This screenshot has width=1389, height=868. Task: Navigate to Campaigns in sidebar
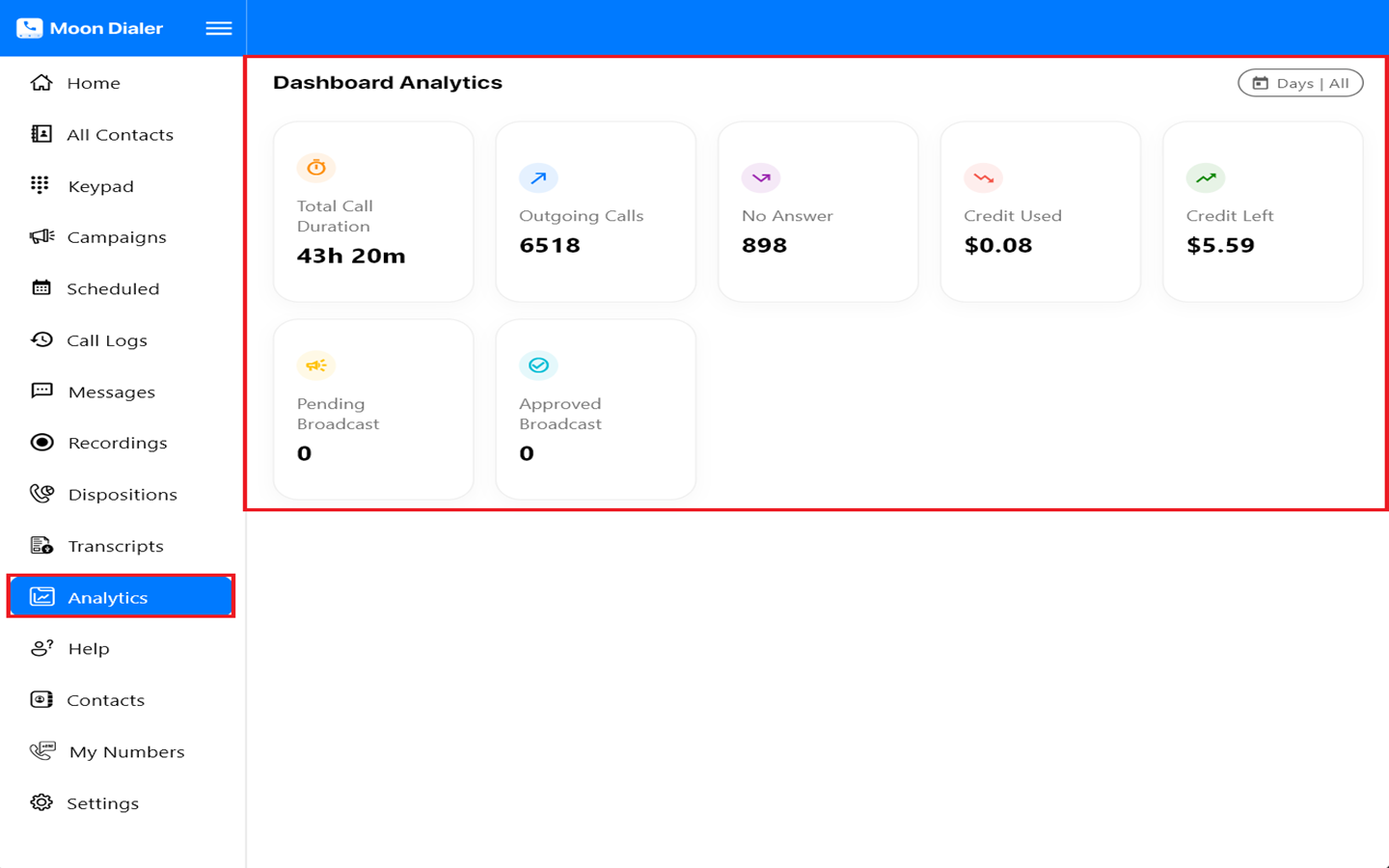coord(116,237)
